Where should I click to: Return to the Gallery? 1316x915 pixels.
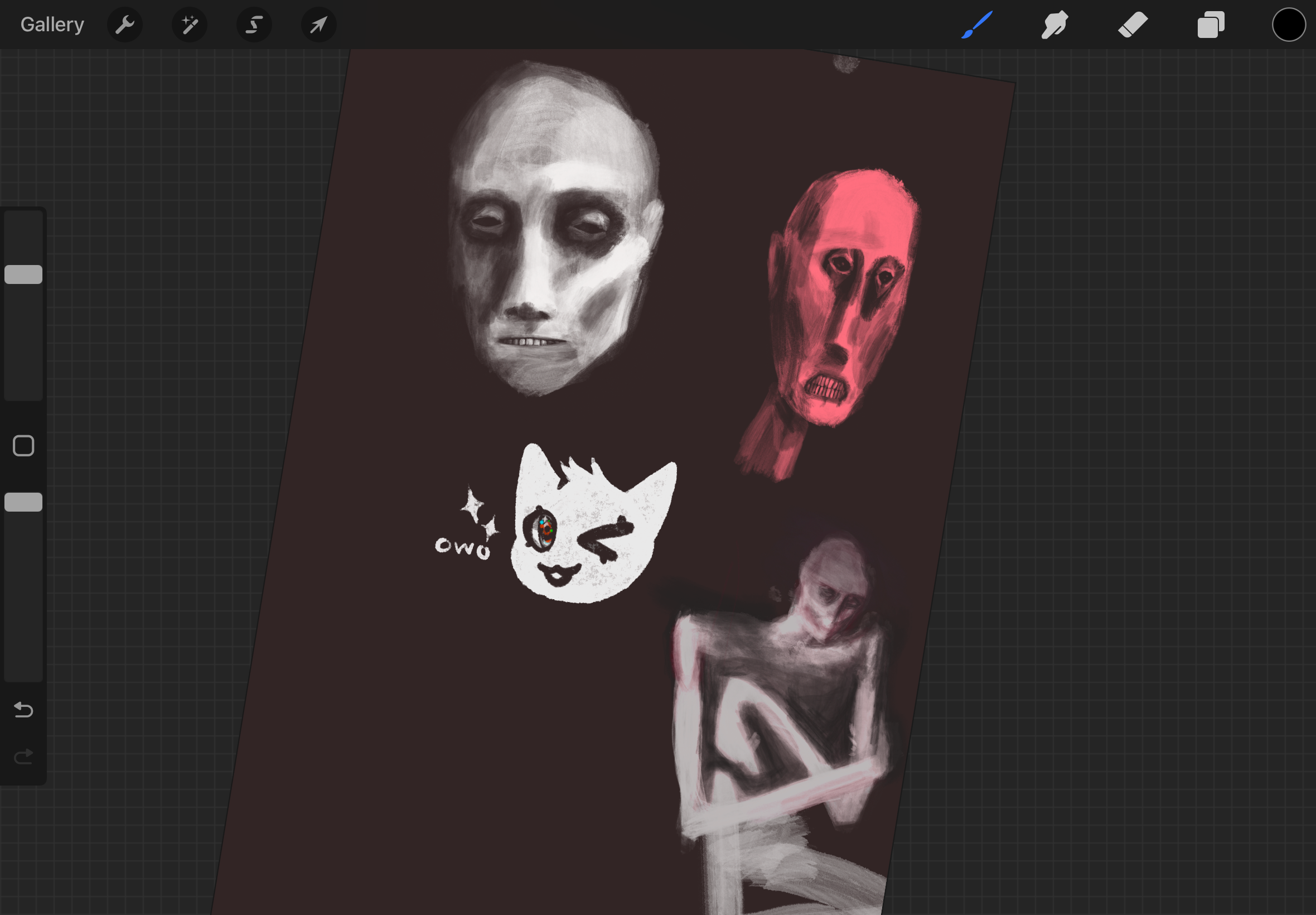(x=52, y=25)
